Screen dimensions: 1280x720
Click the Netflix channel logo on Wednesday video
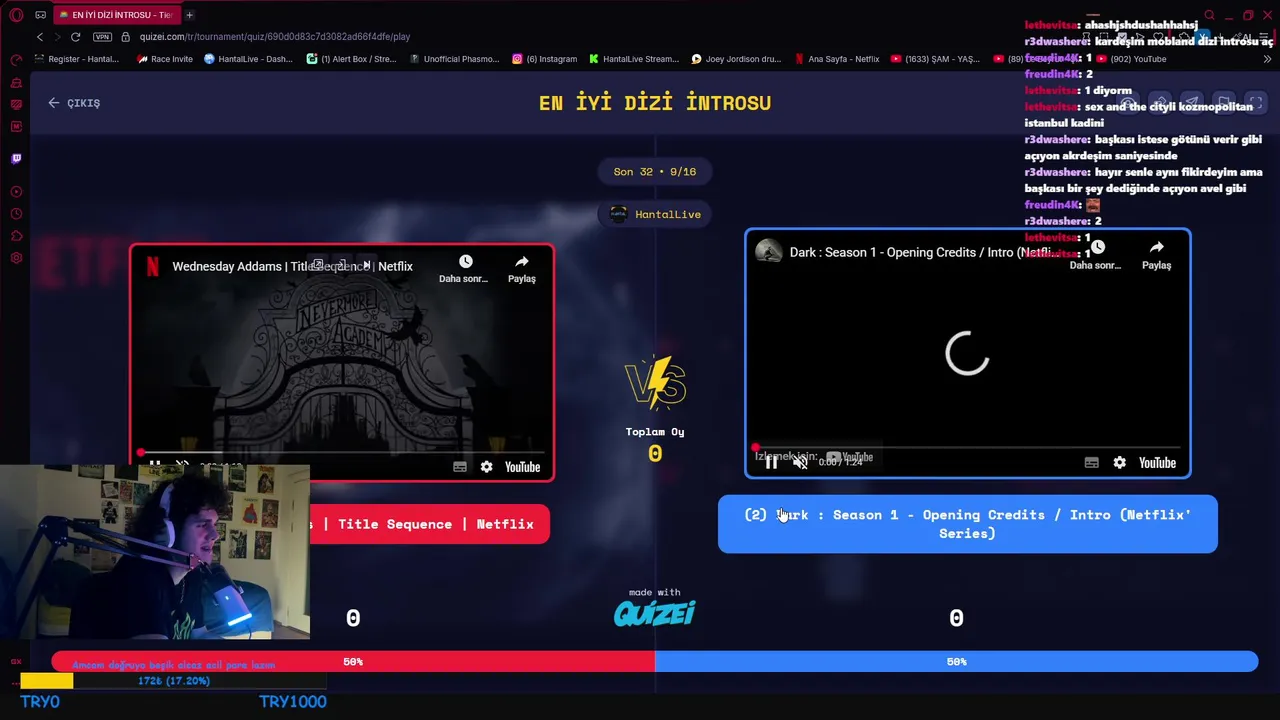[153, 266]
